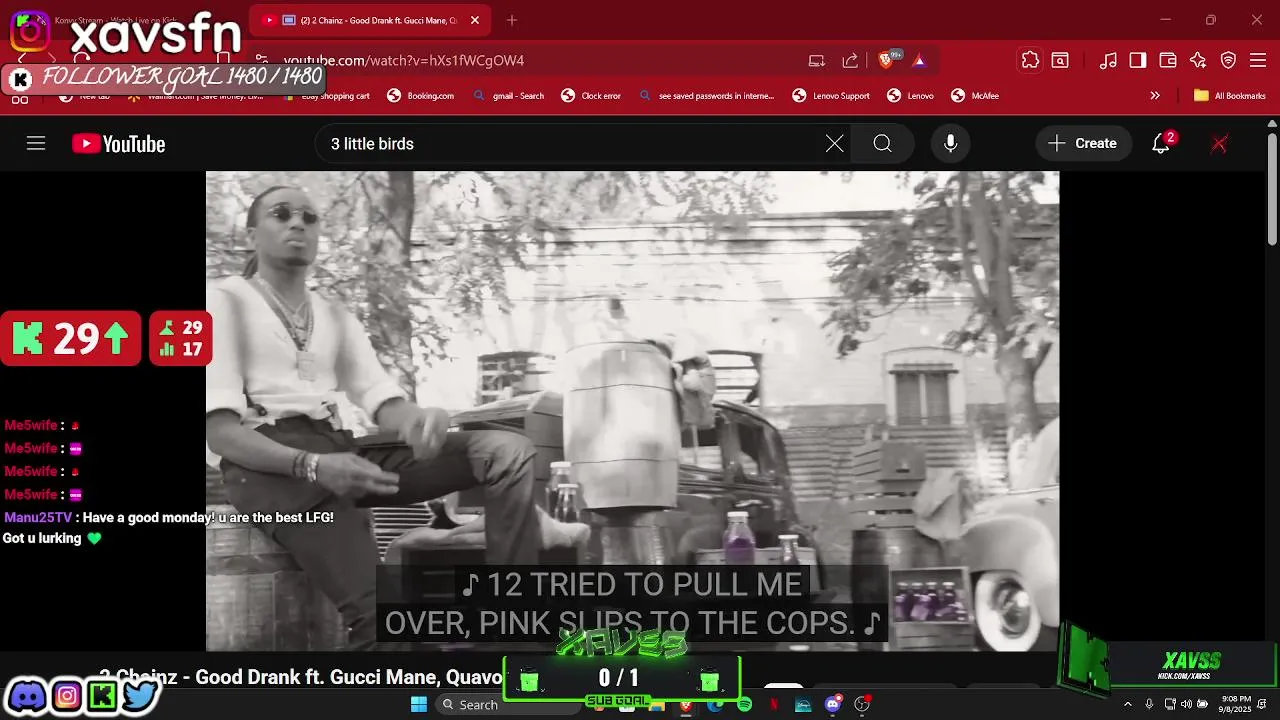This screenshot has height=720, width=1280.
Task: Open the Extensions puzzle icon
Action: coord(1030,60)
